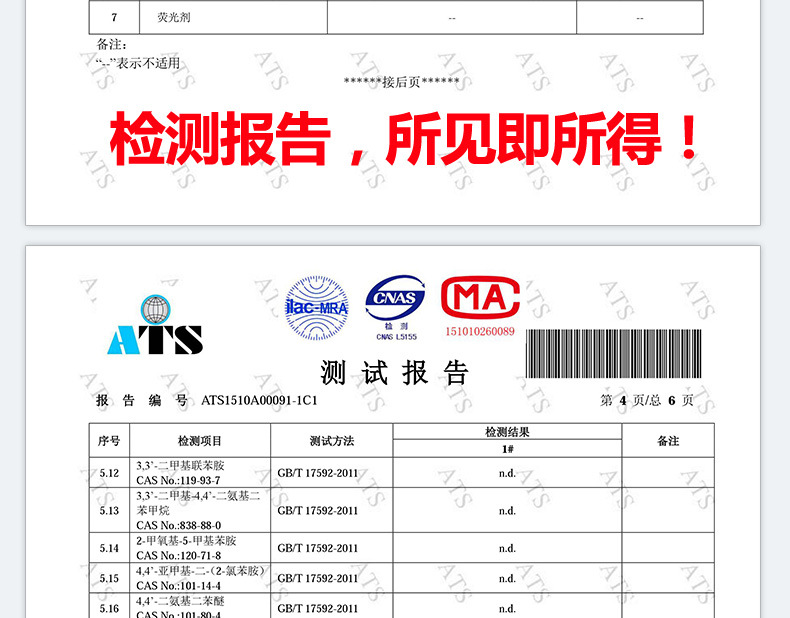
Task: Click the ******接后页****** continuation text
Action: click(402, 82)
